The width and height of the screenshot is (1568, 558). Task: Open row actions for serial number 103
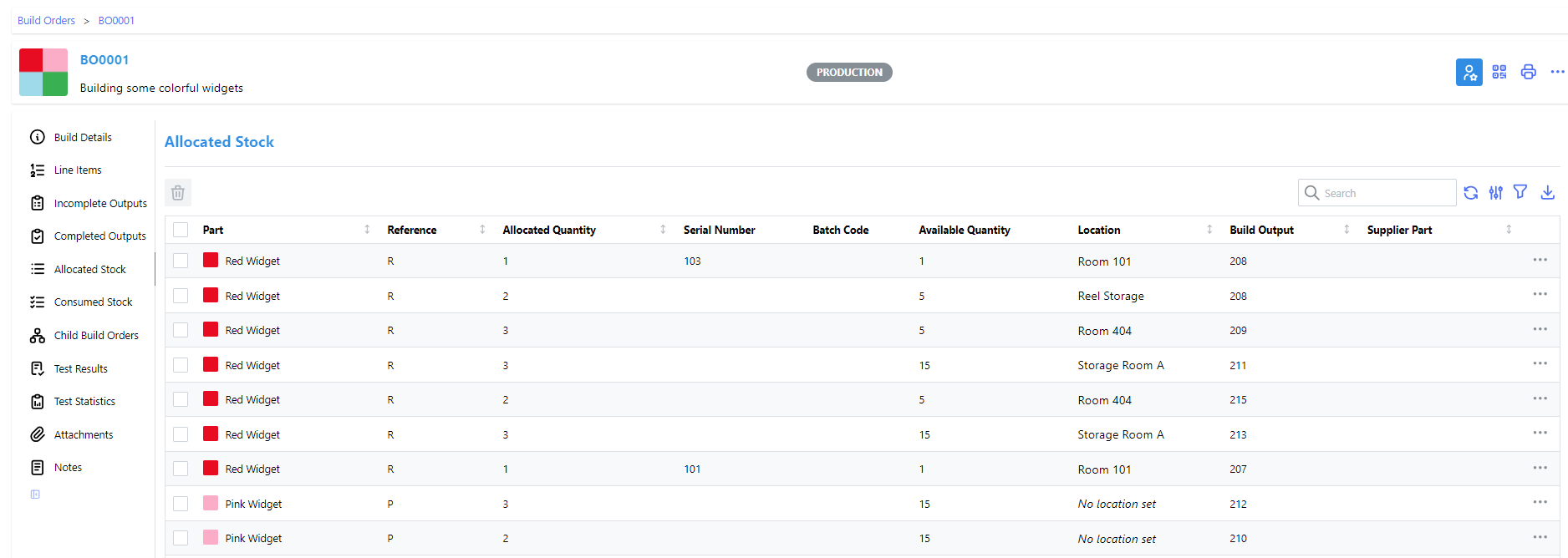pos(1540,260)
